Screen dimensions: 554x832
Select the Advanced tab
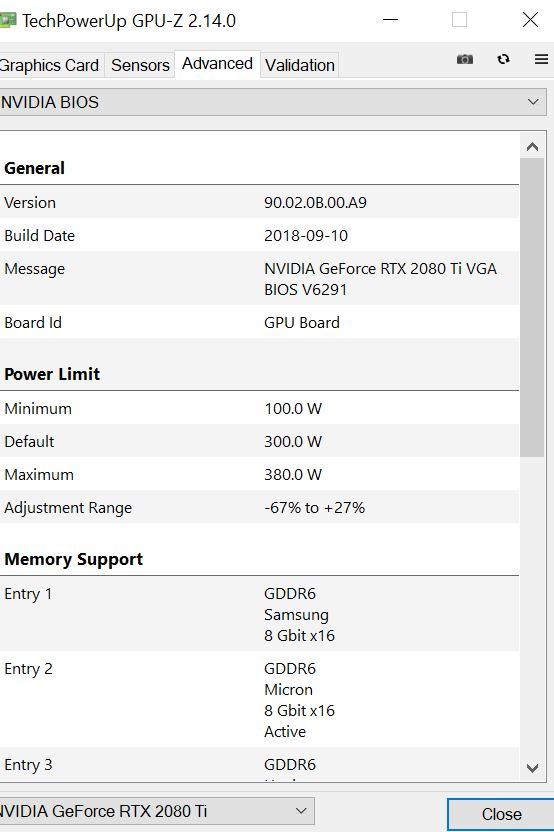218,64
